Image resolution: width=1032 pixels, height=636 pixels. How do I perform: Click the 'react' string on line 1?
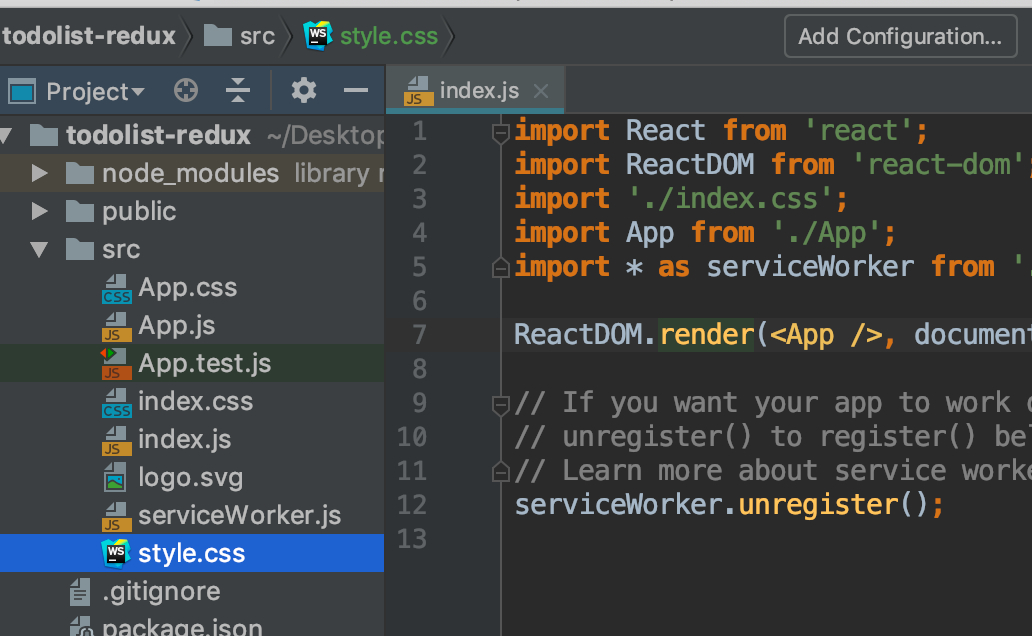[x=858, y=131]
